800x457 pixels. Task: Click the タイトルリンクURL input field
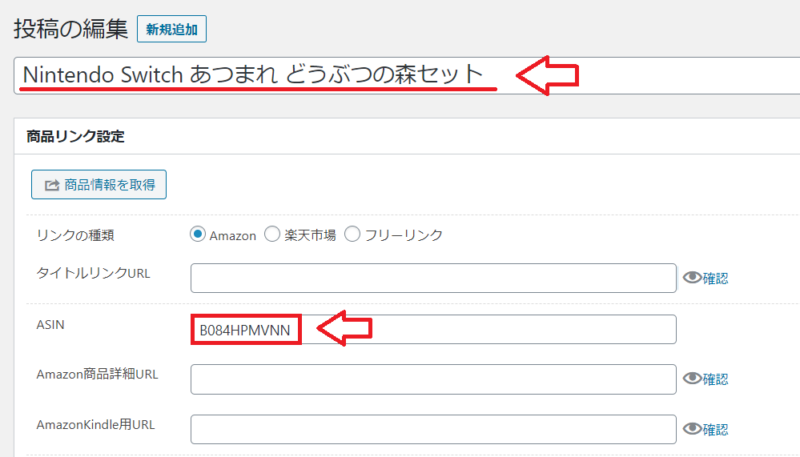click(434, 278)
